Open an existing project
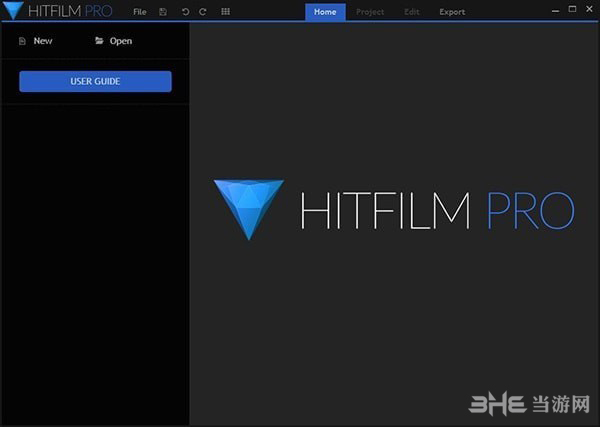This screenshot has width=600, height=427. point(121,41)
